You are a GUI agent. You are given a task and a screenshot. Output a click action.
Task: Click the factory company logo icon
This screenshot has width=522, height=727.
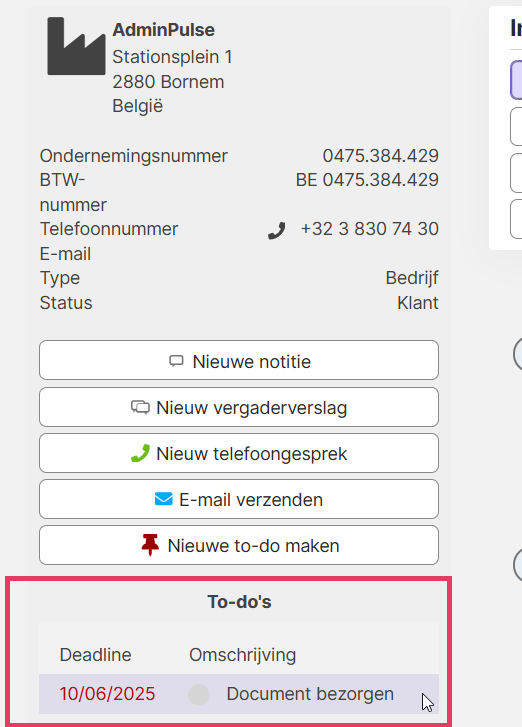click(x=76, y=46)
